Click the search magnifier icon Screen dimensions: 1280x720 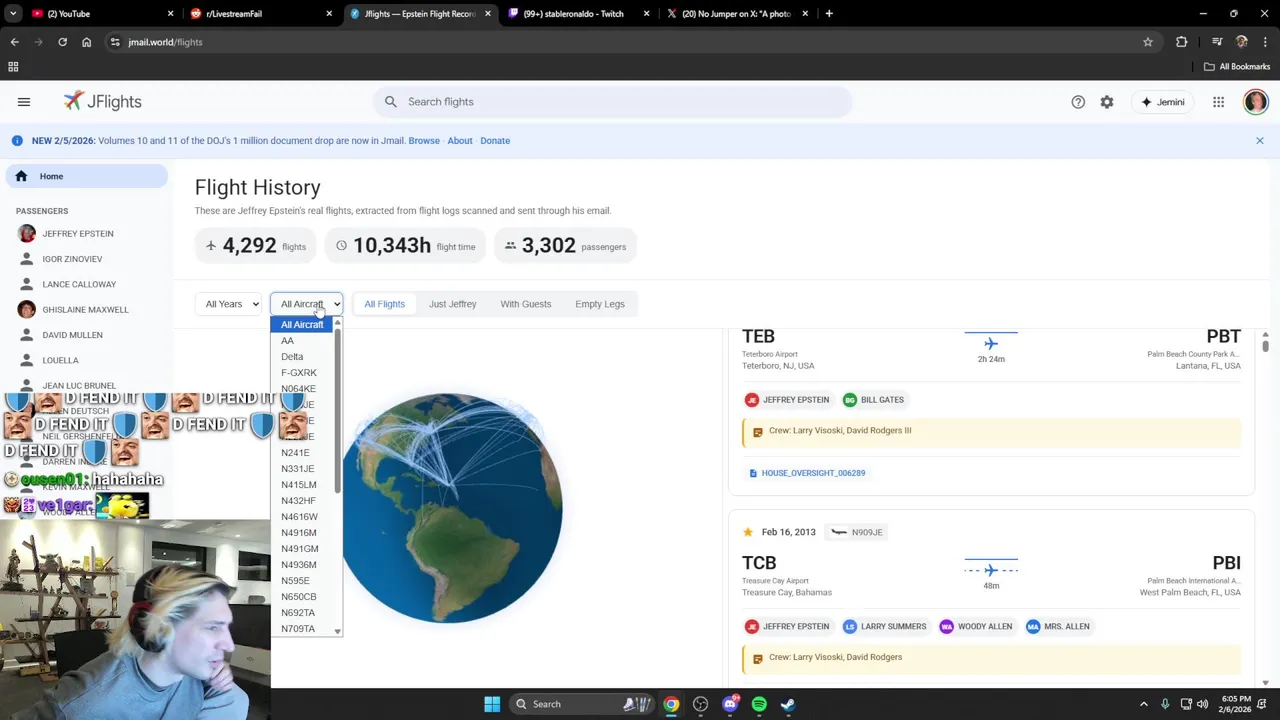pyautogui.click(x=391, y=102)
